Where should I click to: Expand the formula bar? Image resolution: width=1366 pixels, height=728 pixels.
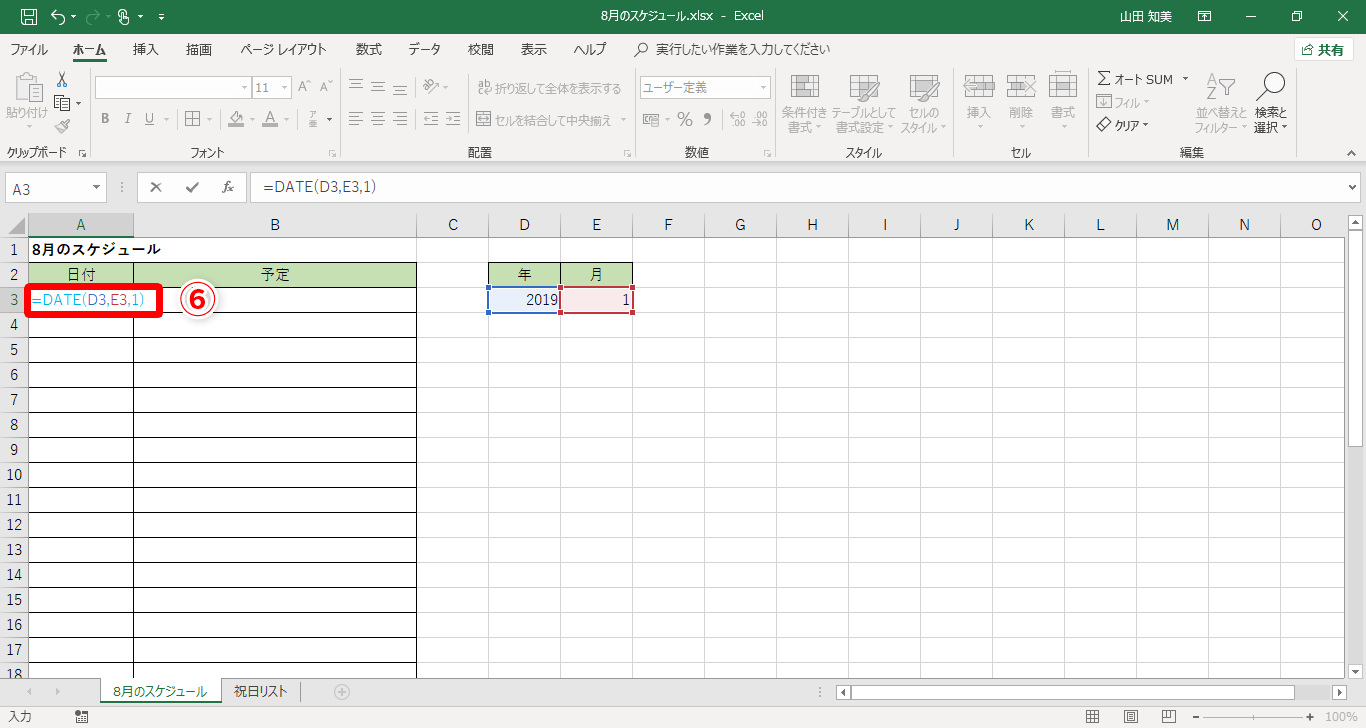(x=1353, y=187)
